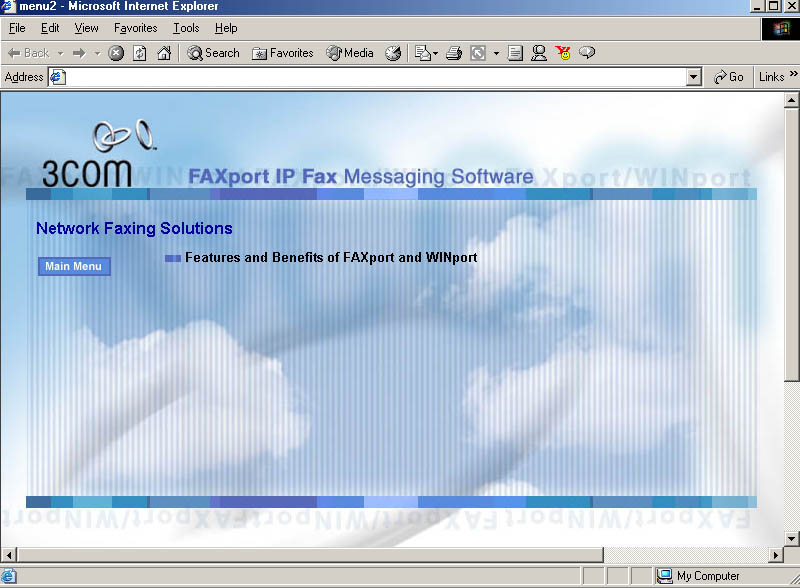Click the Main Menu button
Viewport: 800px width, 588px height.
click(x=74, y=266)
